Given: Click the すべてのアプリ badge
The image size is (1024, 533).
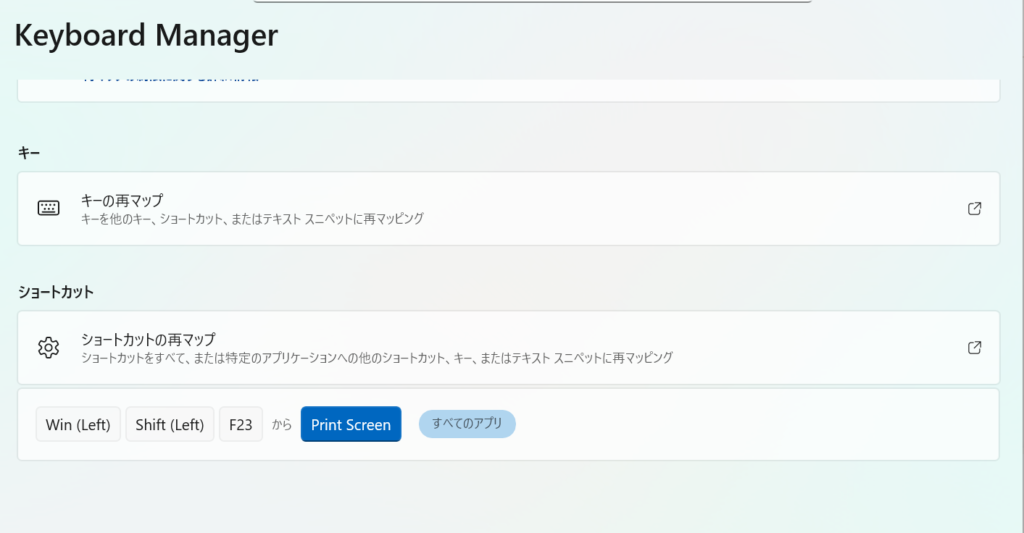Looking at the screenshot, I should (x=467, y=424).
